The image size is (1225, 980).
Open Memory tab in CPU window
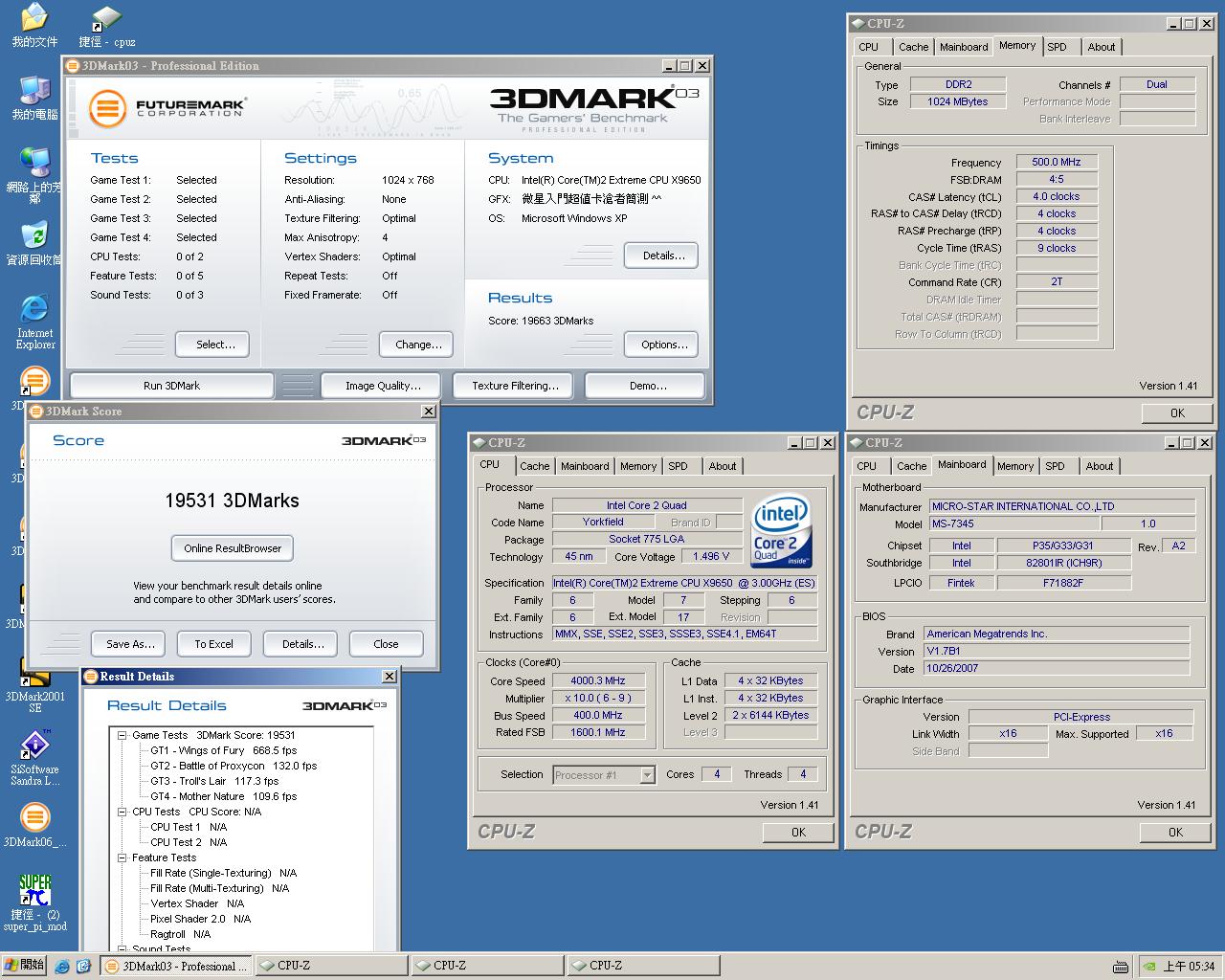tap(638, 466)
